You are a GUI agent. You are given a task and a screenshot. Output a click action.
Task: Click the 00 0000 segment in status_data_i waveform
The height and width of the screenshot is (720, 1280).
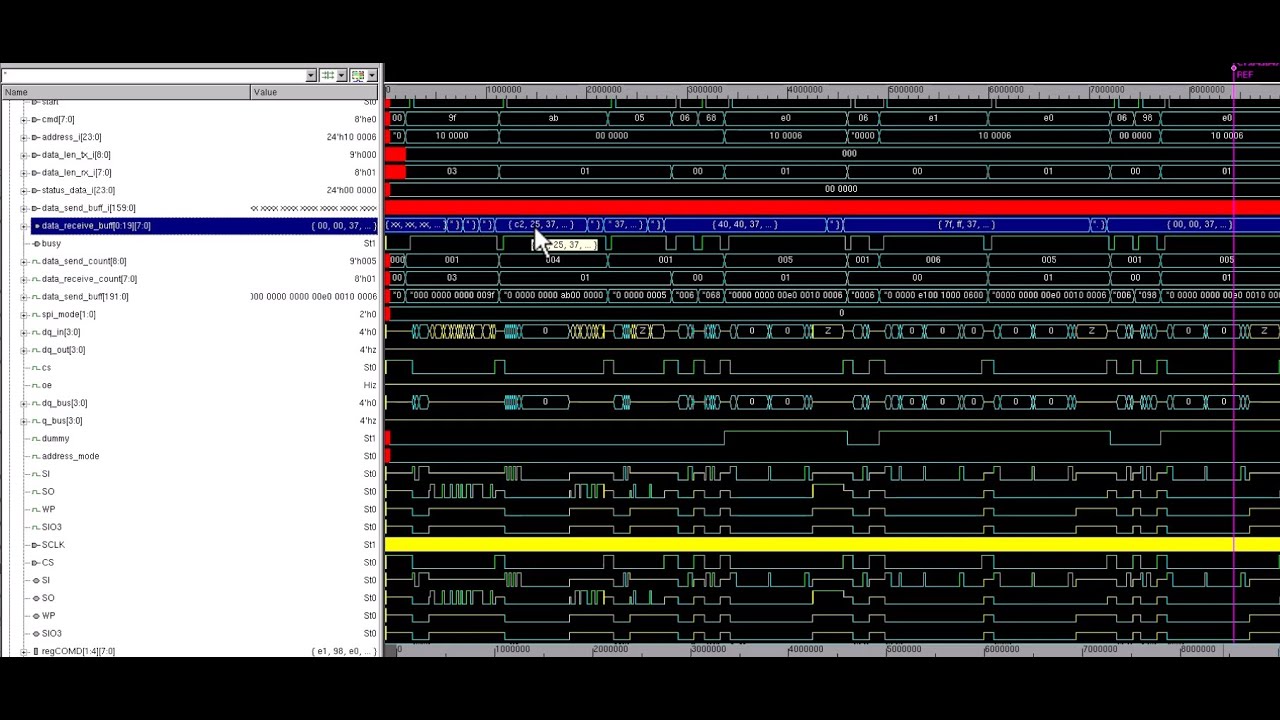click(x=841, y=189)
